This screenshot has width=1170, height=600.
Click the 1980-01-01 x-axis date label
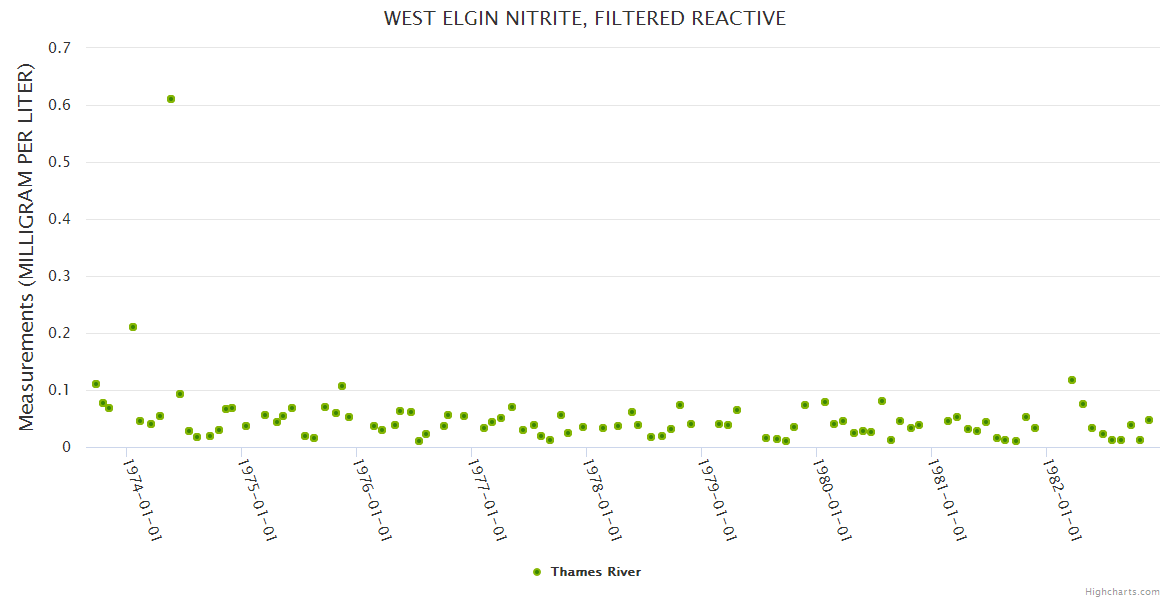(832, 500)
